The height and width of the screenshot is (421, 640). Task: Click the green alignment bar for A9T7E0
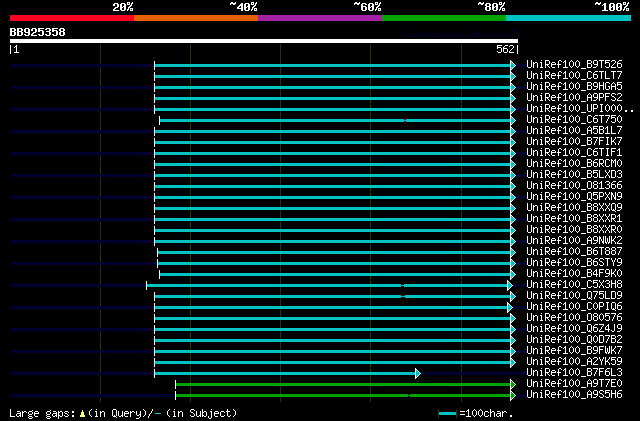click(343, 385)
